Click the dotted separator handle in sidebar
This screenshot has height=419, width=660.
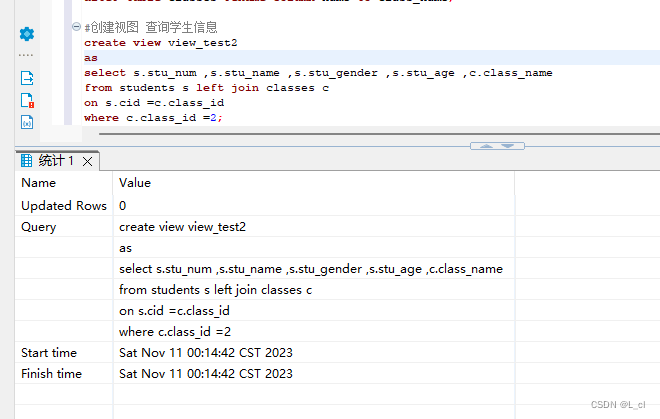[x=26, y=55]
